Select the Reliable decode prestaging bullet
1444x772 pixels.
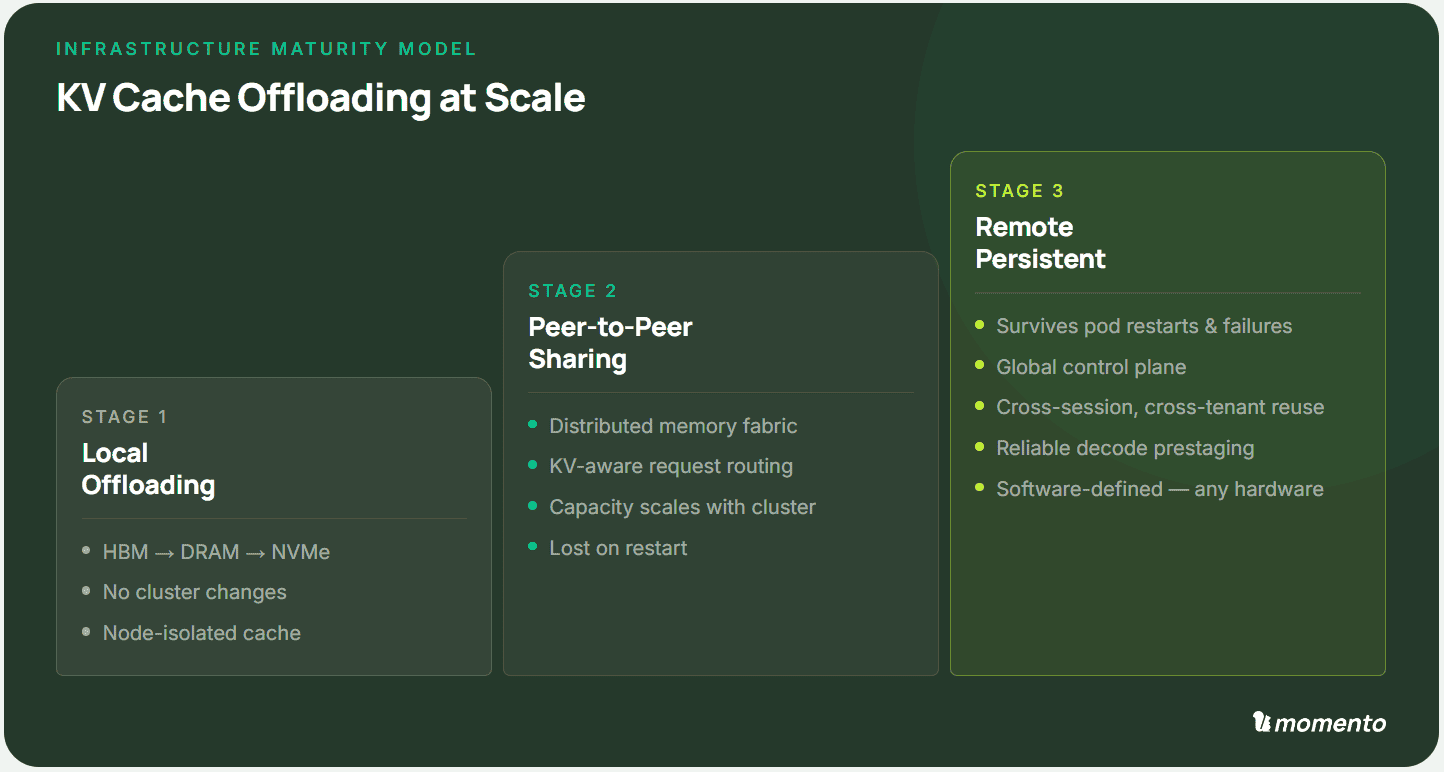(1125, 448)
